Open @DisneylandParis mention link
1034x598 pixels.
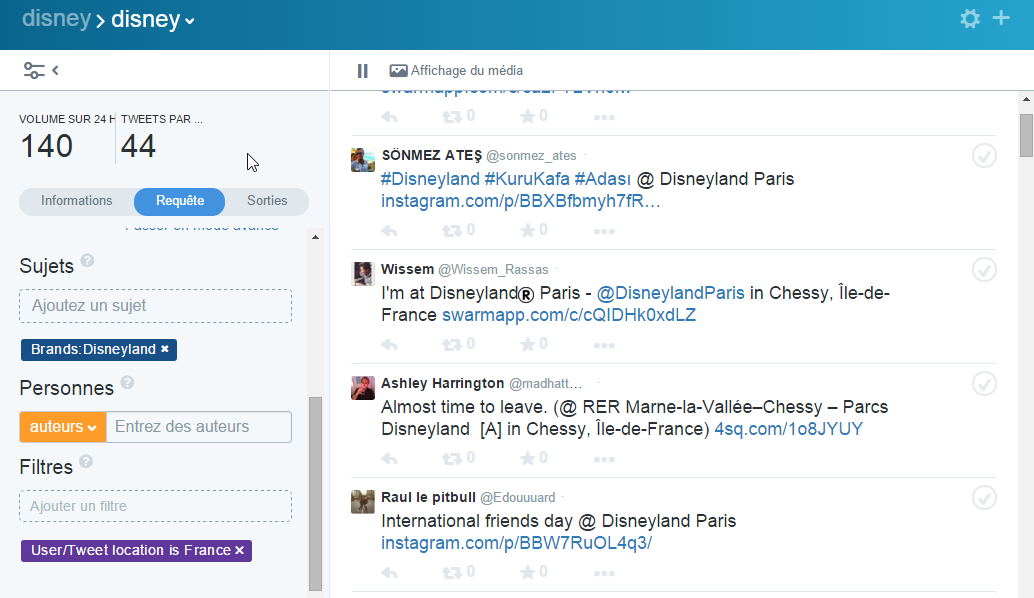[671, 293]
